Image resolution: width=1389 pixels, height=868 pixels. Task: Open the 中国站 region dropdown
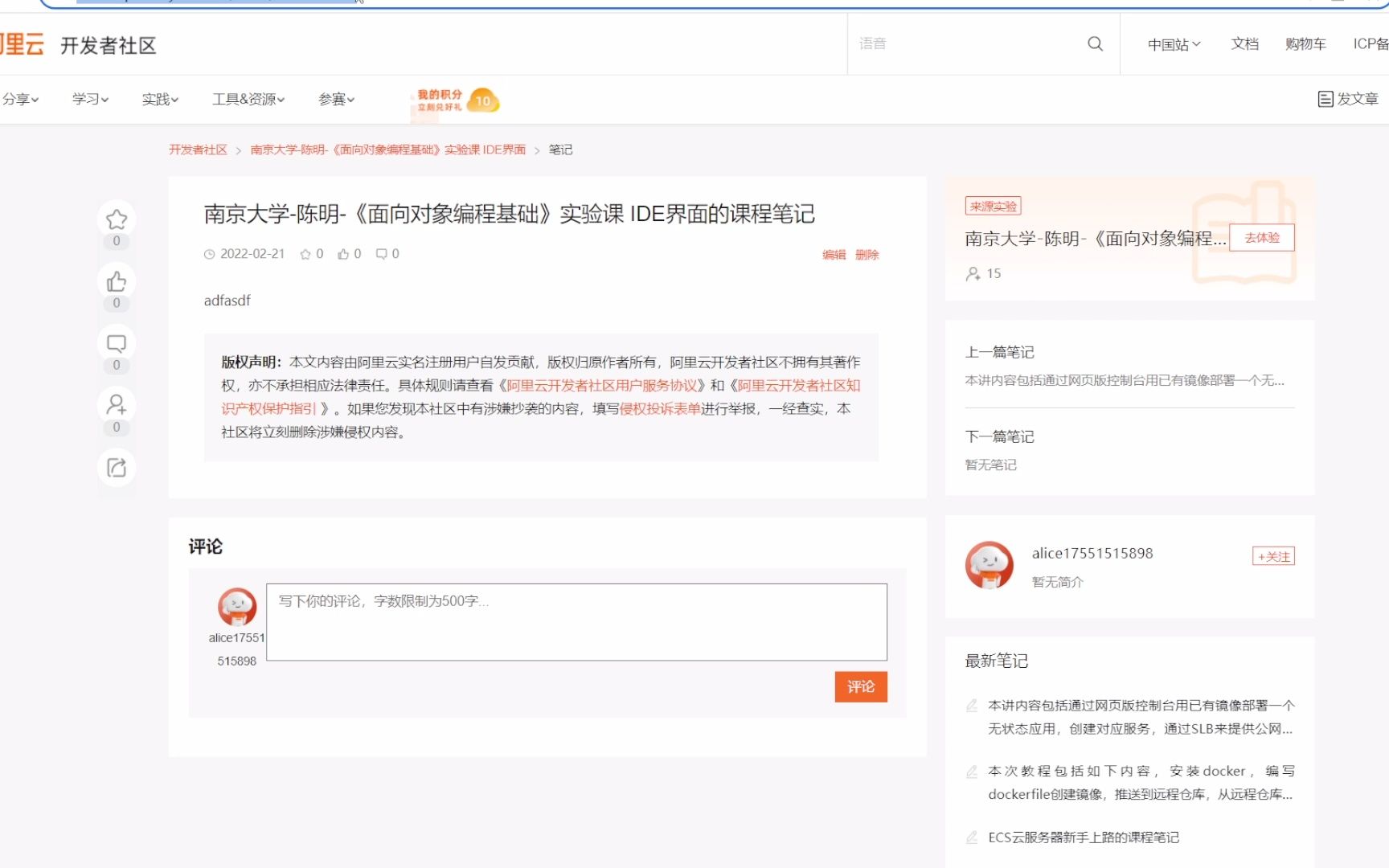click(1174, 44)
